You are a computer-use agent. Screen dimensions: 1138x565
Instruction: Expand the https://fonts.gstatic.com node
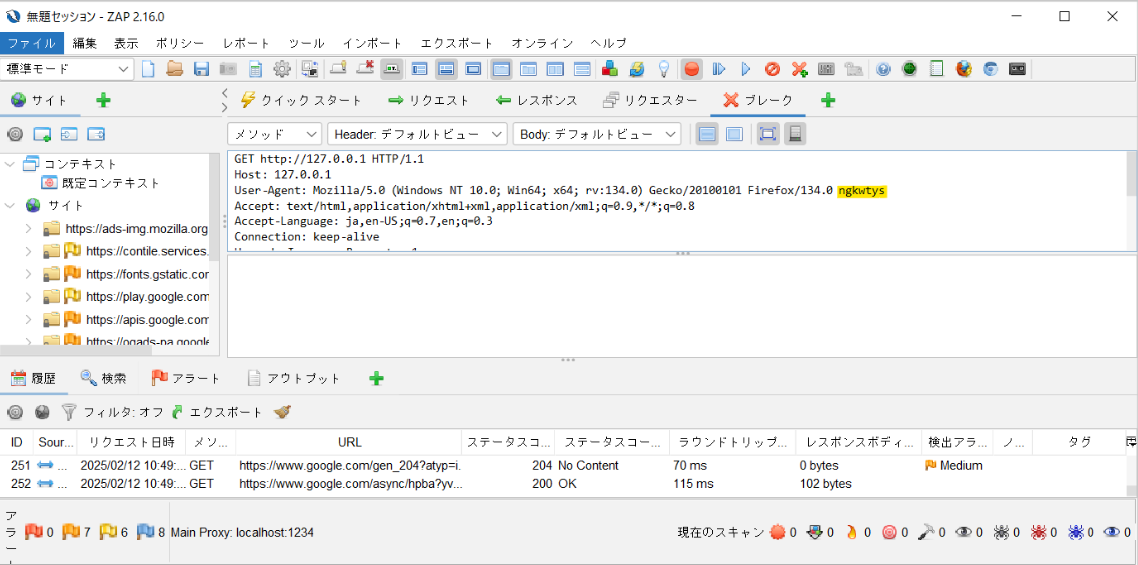(28, 275)
